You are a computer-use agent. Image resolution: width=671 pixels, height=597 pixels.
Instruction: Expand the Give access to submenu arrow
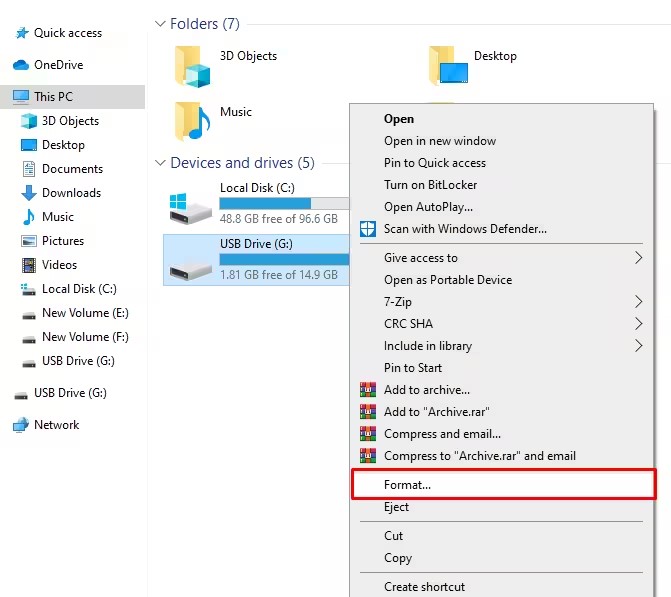tap(639, 258)
